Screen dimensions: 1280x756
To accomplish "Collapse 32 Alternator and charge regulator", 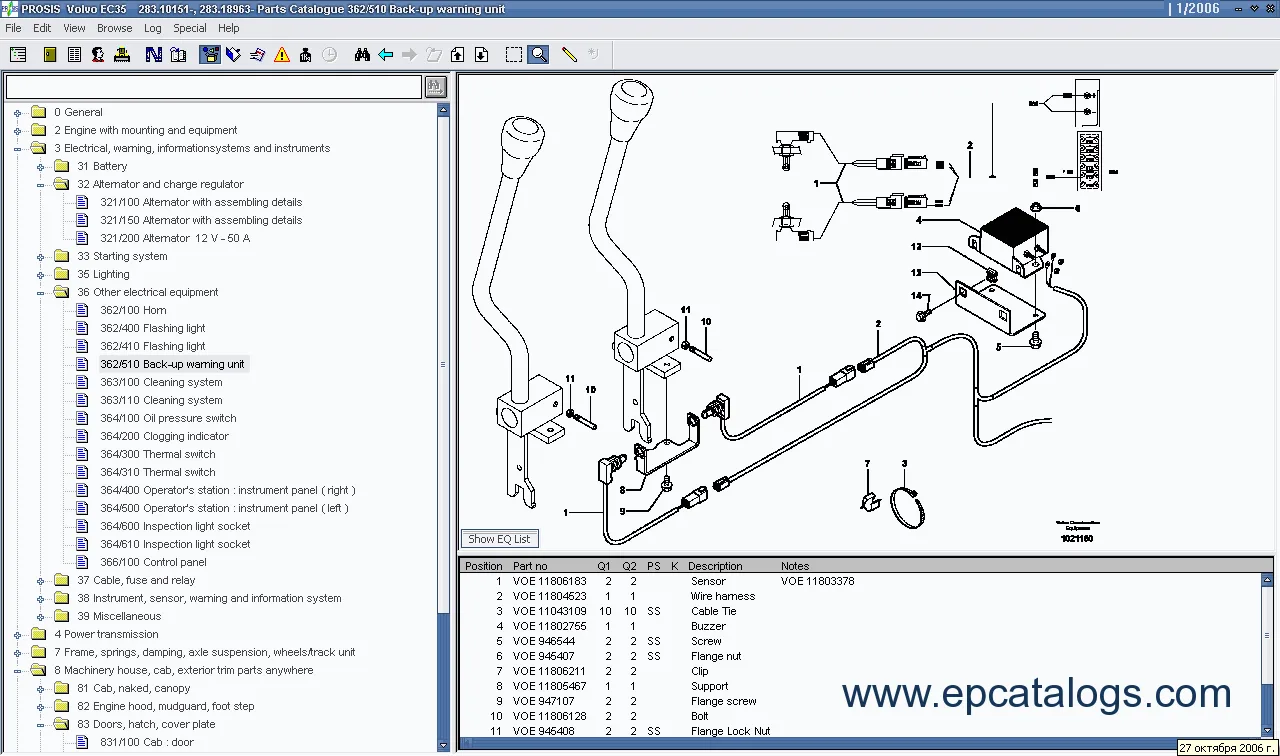I will pyautogui.click(x=40, y=184).
